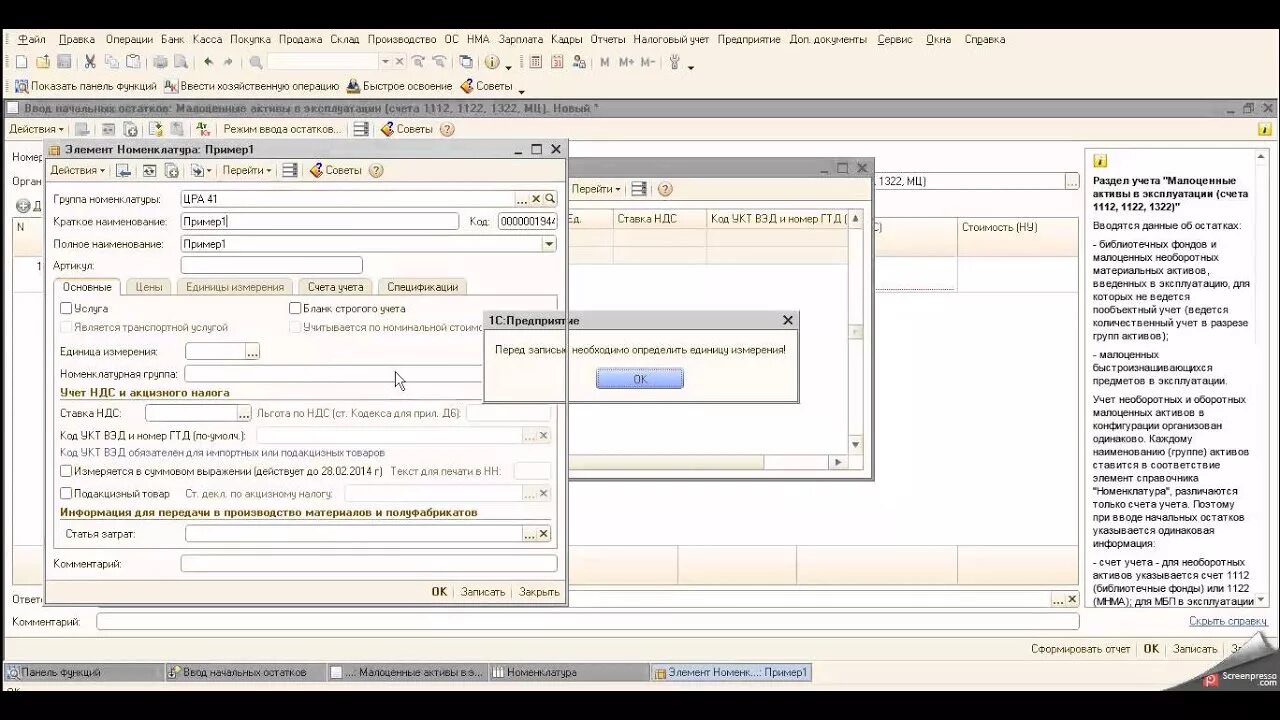Click Ввести хозяйственную операцию toolbar button
This screenshot has height=720, width=1280.
point(252,86)
